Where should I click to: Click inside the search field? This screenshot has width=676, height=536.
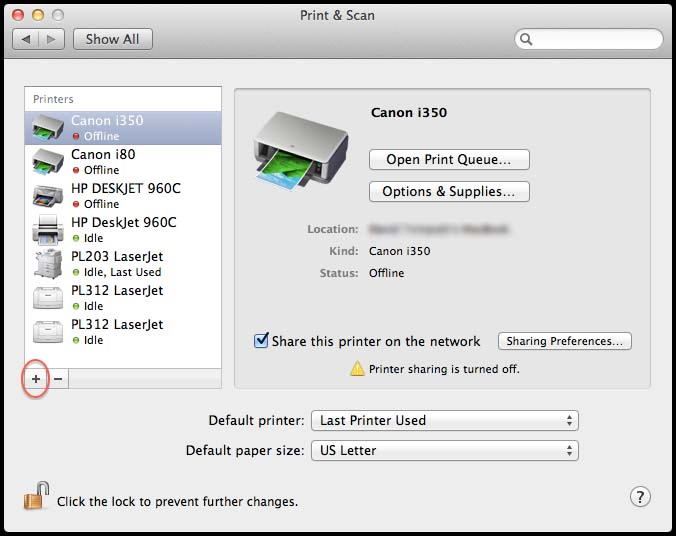[x=590, y=40]
